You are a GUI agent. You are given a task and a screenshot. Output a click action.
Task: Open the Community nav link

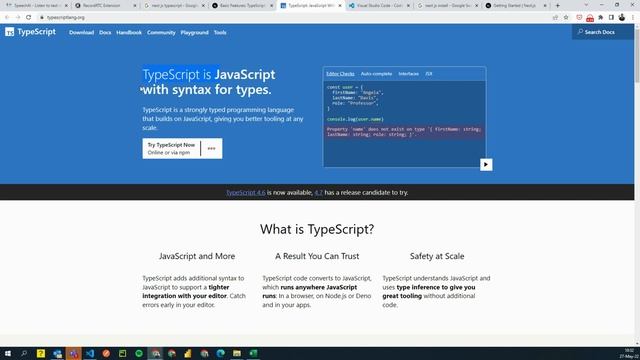point(161,32)
